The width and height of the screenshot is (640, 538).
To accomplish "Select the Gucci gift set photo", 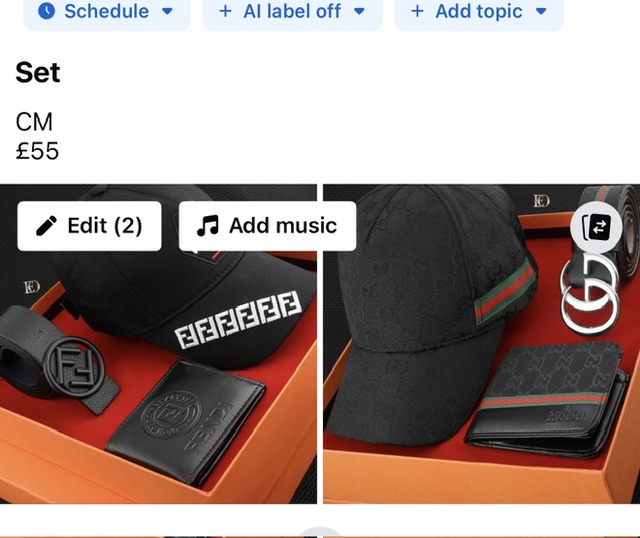I will pos(482,367).
